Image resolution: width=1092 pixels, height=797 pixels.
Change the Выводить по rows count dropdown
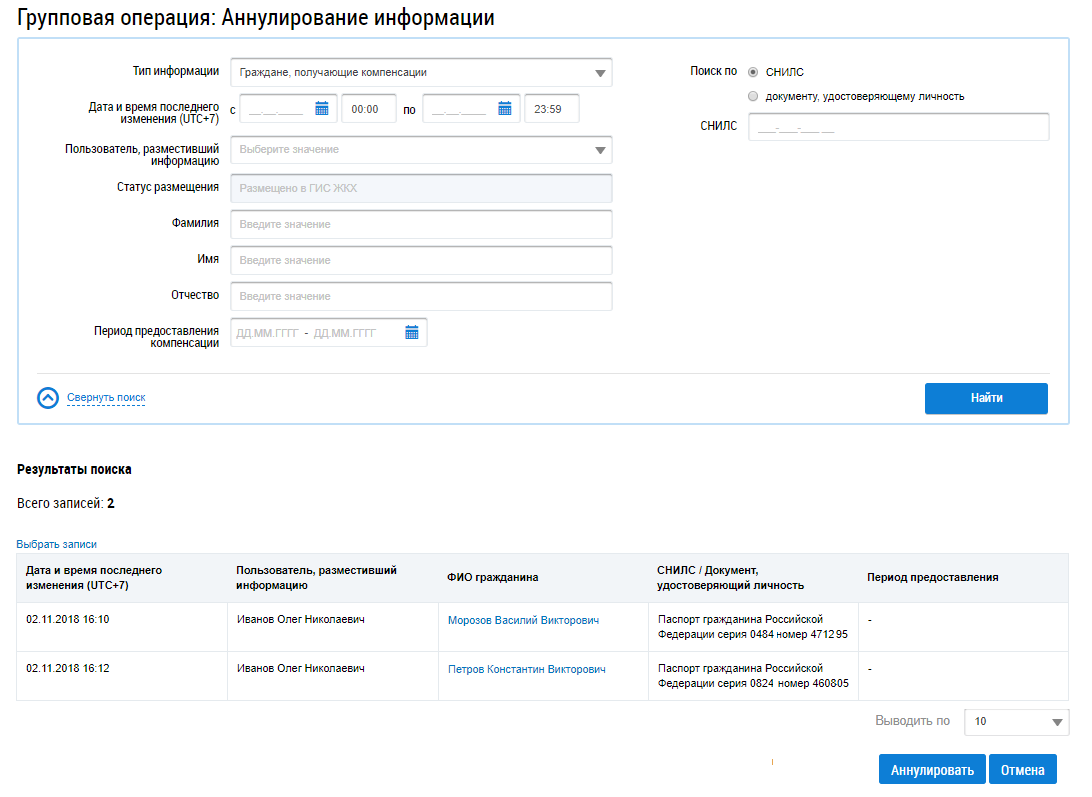1016,722
